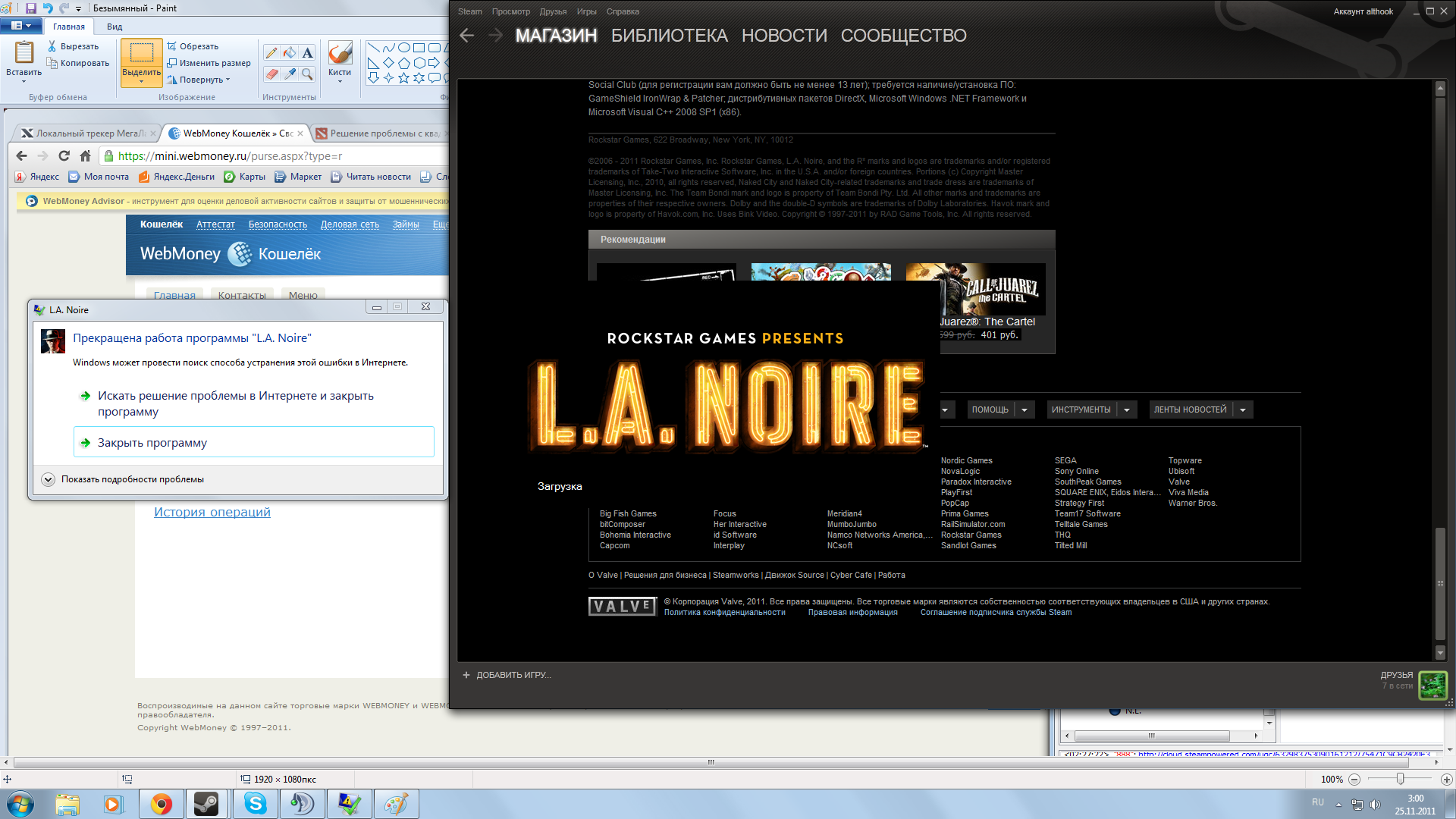Viewport: 1456px width, 819px height.
Task: Switch to the Вид tab in Paint
Action: point(115,27)
